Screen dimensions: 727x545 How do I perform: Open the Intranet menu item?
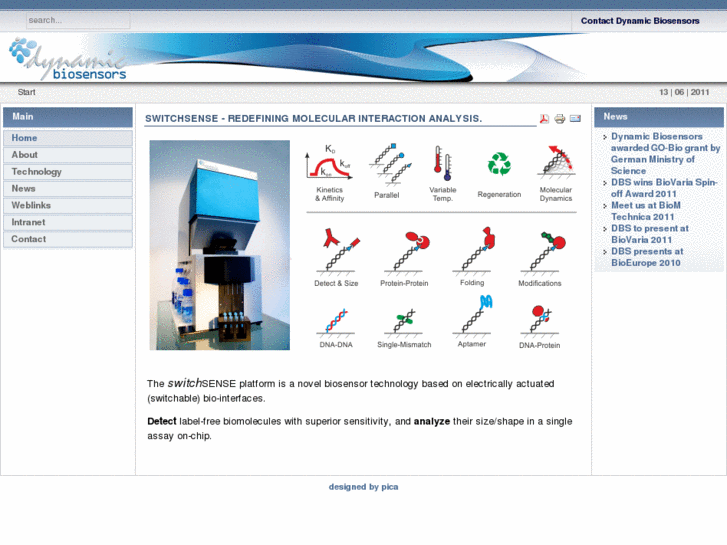[68, 222]
